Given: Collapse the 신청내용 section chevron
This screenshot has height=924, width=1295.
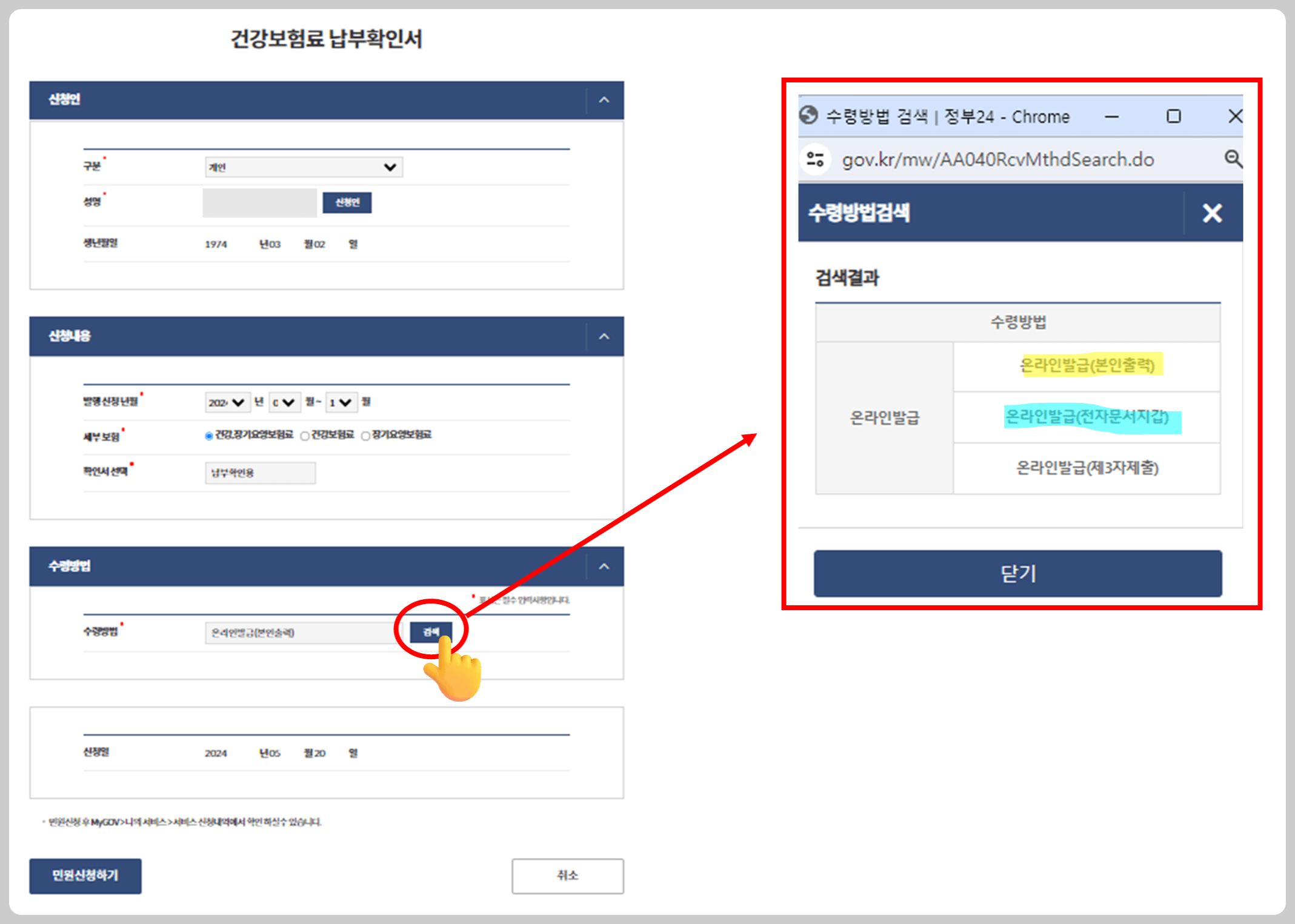Looking at the screenshot, I should coord(604,336).
